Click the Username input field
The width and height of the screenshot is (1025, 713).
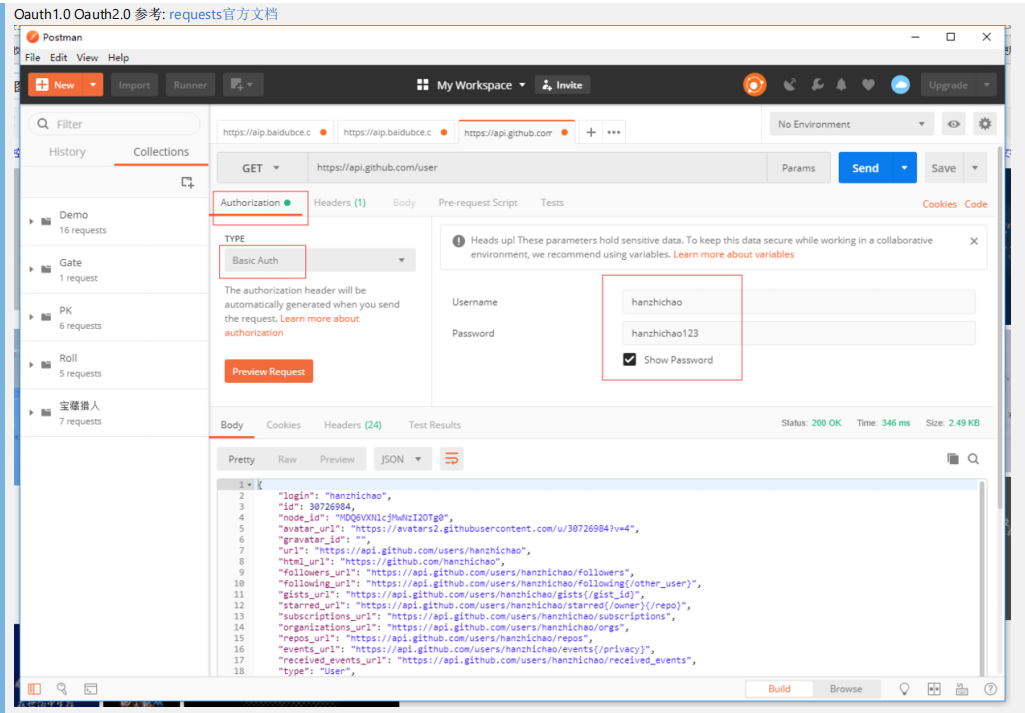coord(798,302)
